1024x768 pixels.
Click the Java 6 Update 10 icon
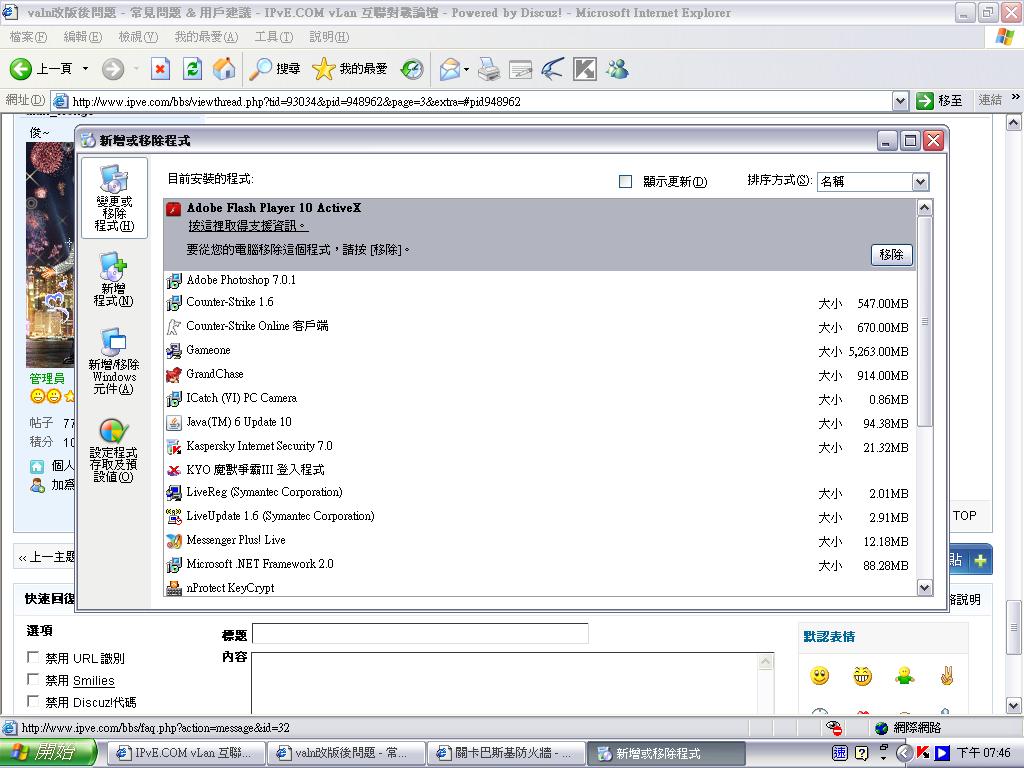tap(173, 423)
